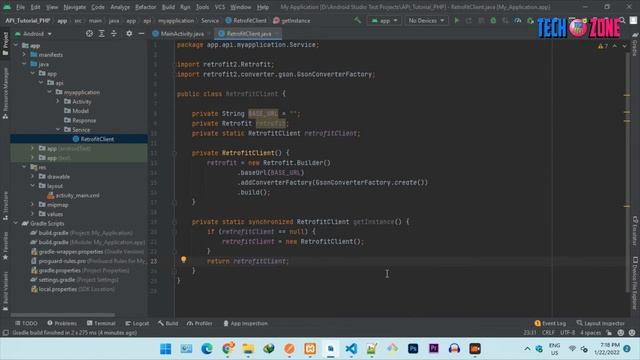The height and width of the screenshot is (360, 640).
Task: Select activity_main.xml in project tree
Action: pos(79,195)
